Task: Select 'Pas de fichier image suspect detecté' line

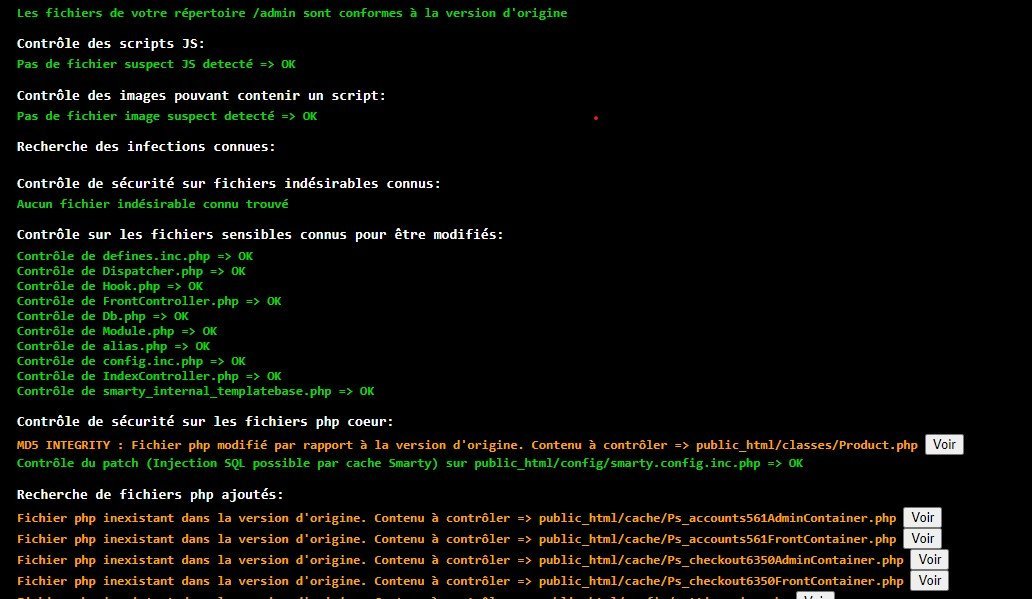Action: [167, 116]
